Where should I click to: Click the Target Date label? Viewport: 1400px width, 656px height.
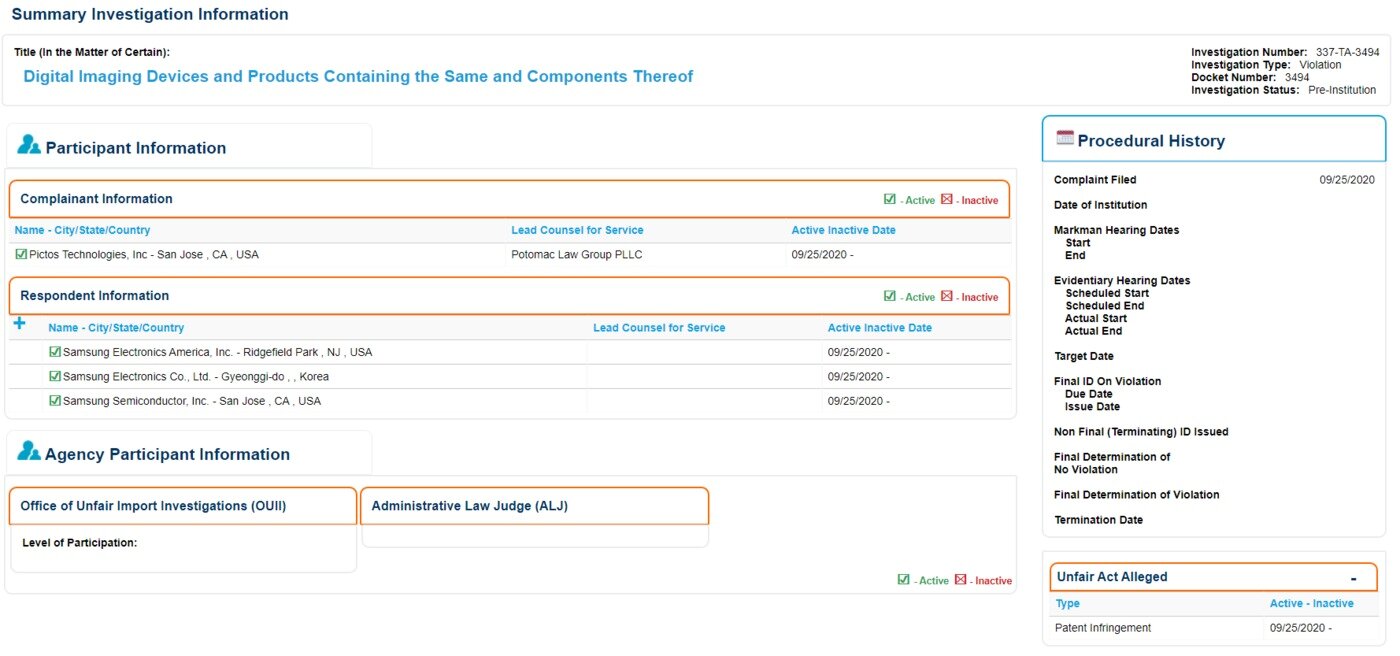tap(1084, 356)
